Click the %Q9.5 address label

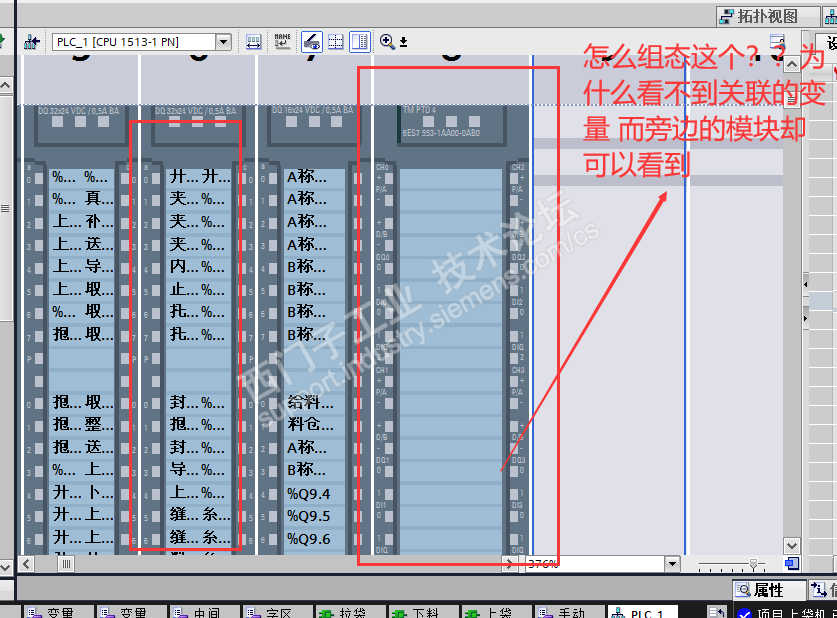click(x=309, y=517)
